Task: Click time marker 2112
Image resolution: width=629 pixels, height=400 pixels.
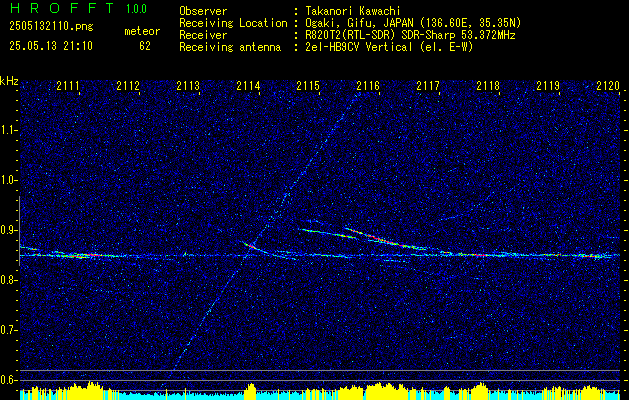Action: click(x=128, y=86)
